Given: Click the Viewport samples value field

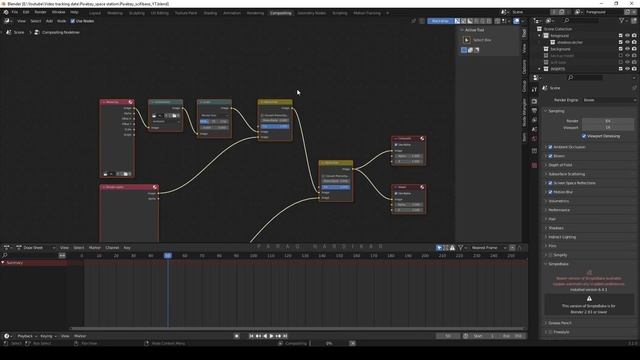Looking at the screenshot, I should coord(608,127).
